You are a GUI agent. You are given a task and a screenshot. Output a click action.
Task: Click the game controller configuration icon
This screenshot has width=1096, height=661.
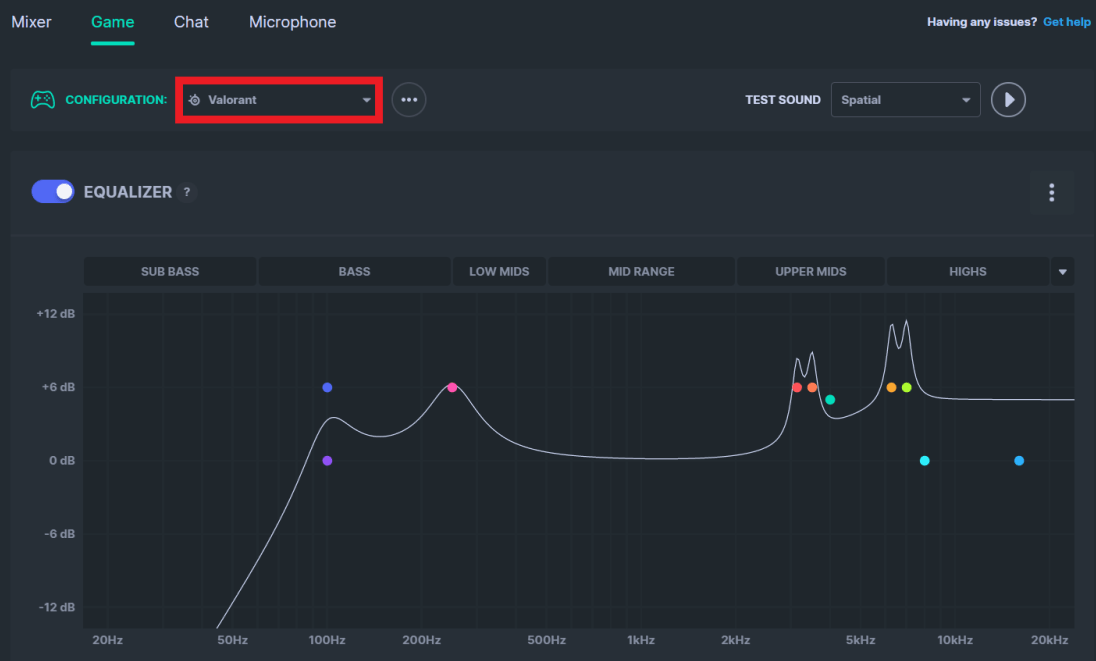click(41, 99)
